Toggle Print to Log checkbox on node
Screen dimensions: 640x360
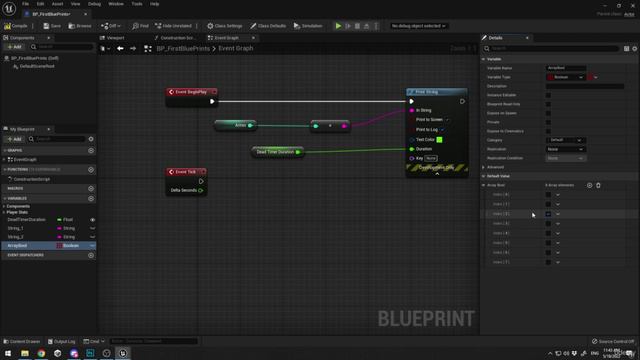point(442,129)
